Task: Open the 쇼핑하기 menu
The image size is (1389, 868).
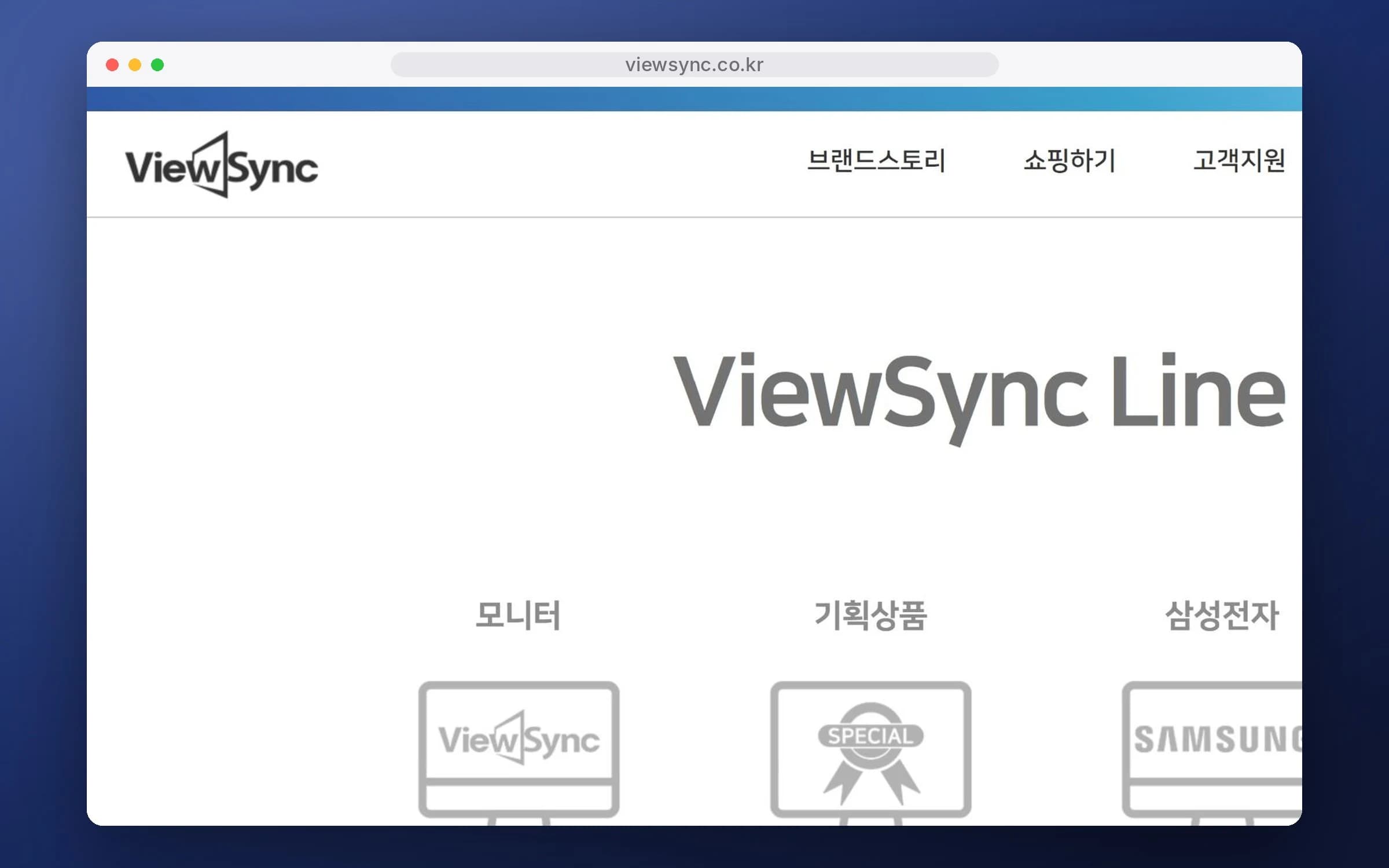Action: pos(1070,160)
